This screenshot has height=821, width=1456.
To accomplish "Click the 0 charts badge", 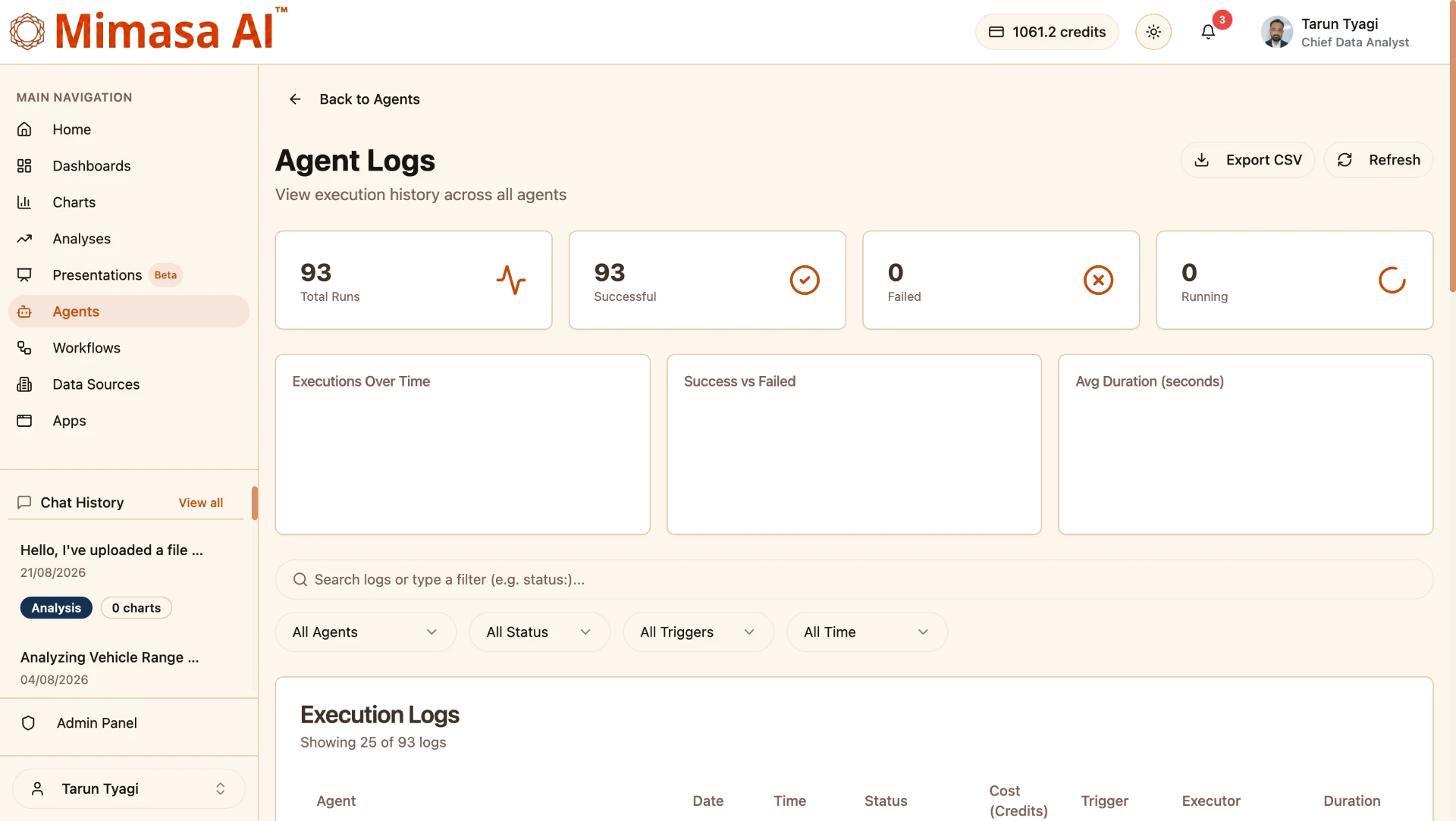I will coord(136,608).
